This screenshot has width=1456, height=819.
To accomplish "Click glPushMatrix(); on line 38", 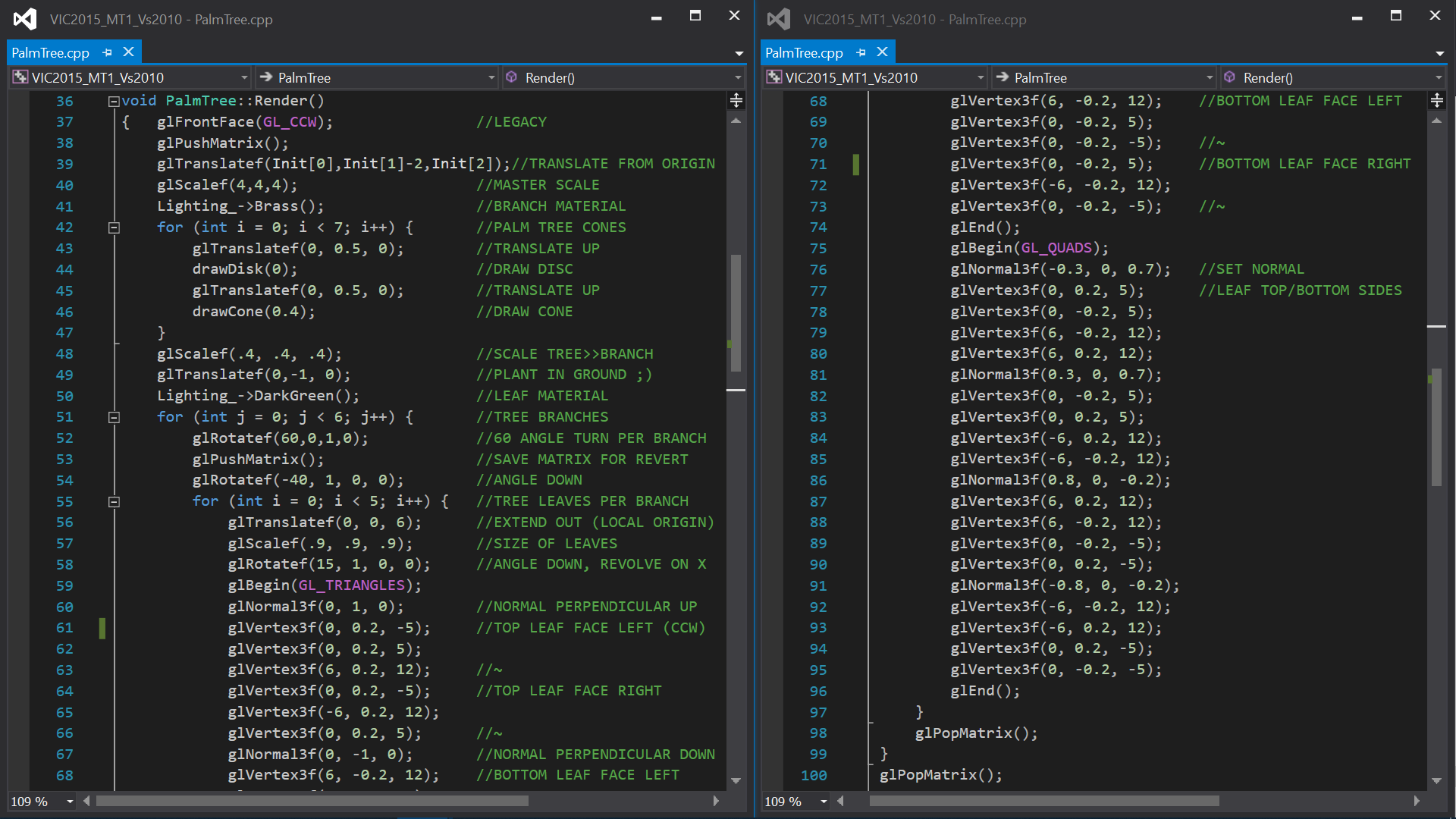I will point(223,143).
